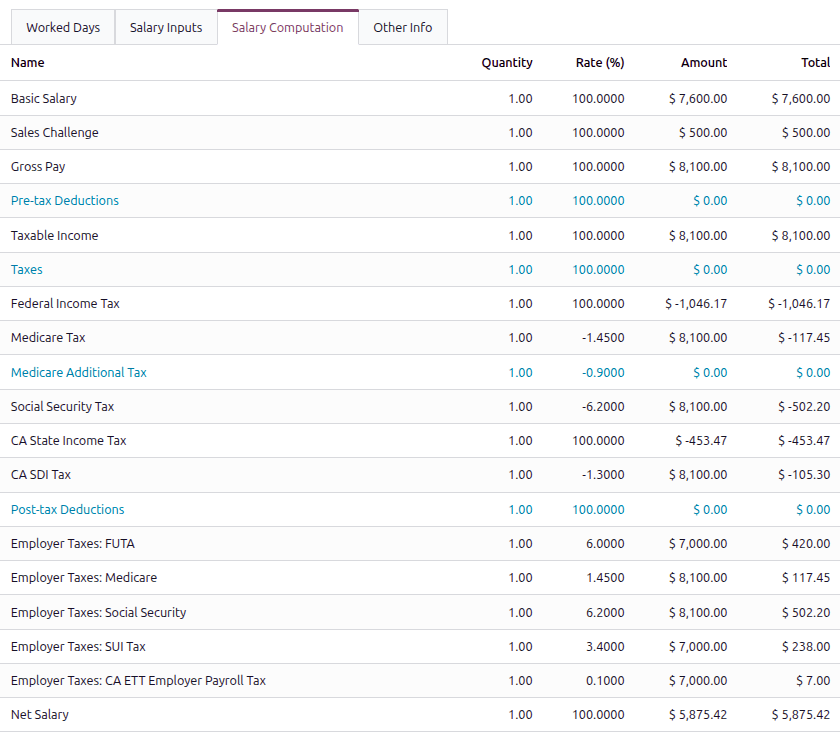Select the Federal Income Tax row name
This screenshot has width=840, height=732.
[65, 303]
